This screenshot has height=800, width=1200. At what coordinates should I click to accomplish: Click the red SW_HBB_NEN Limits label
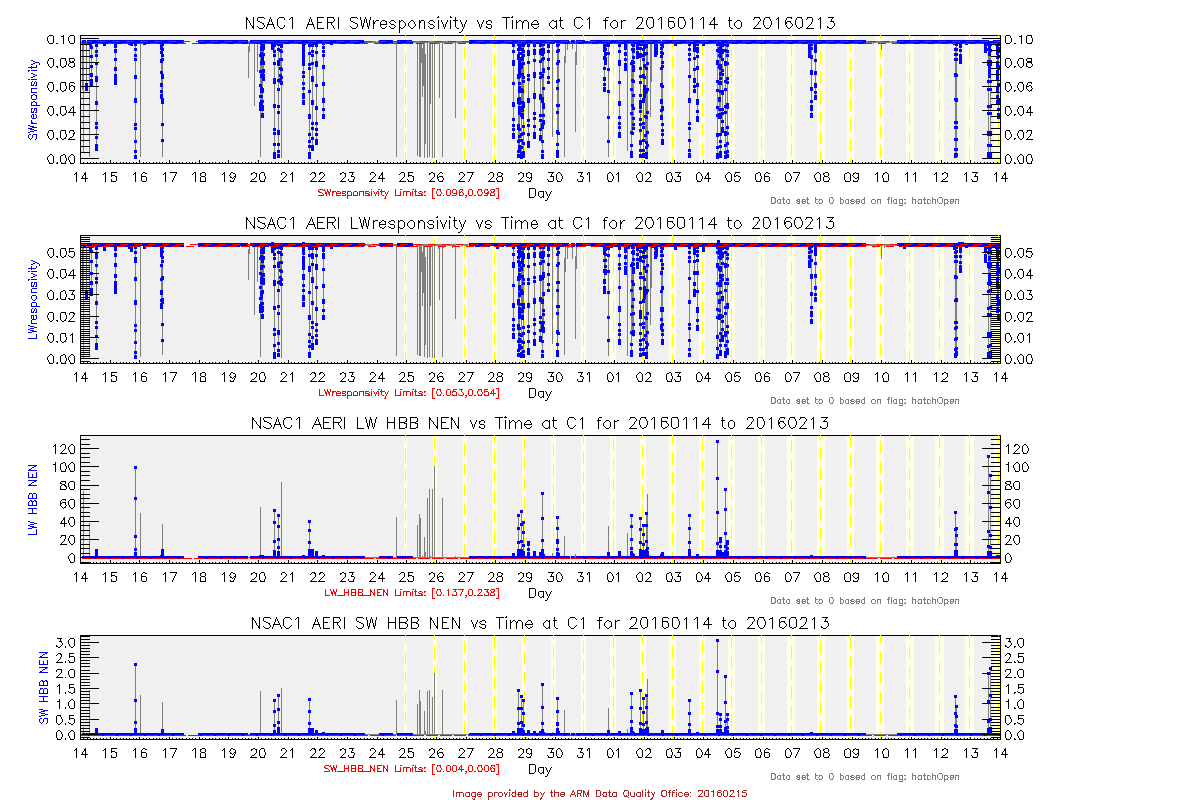tap(412, 769)
